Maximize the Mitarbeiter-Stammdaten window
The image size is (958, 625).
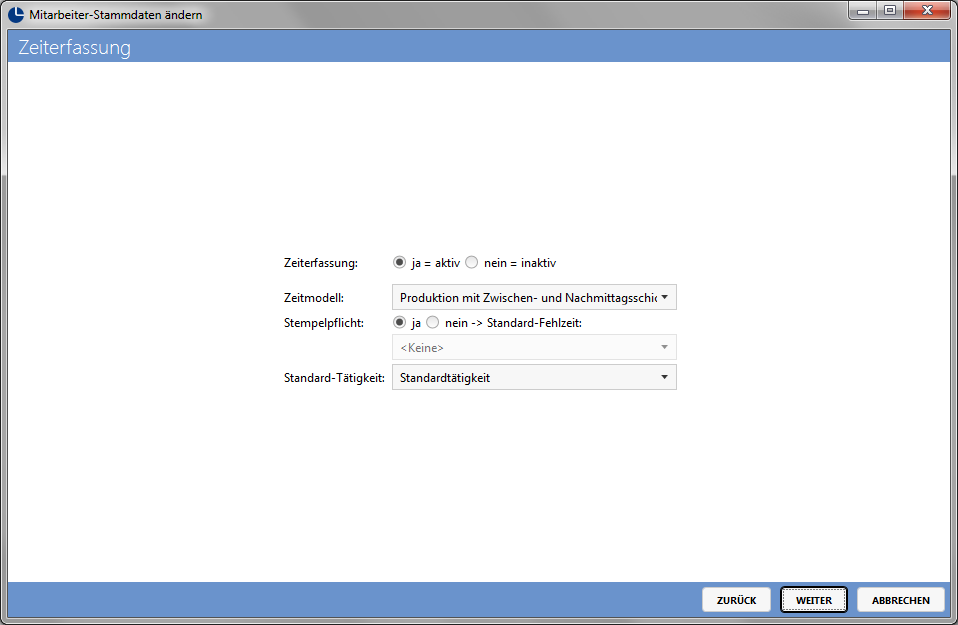890,10
